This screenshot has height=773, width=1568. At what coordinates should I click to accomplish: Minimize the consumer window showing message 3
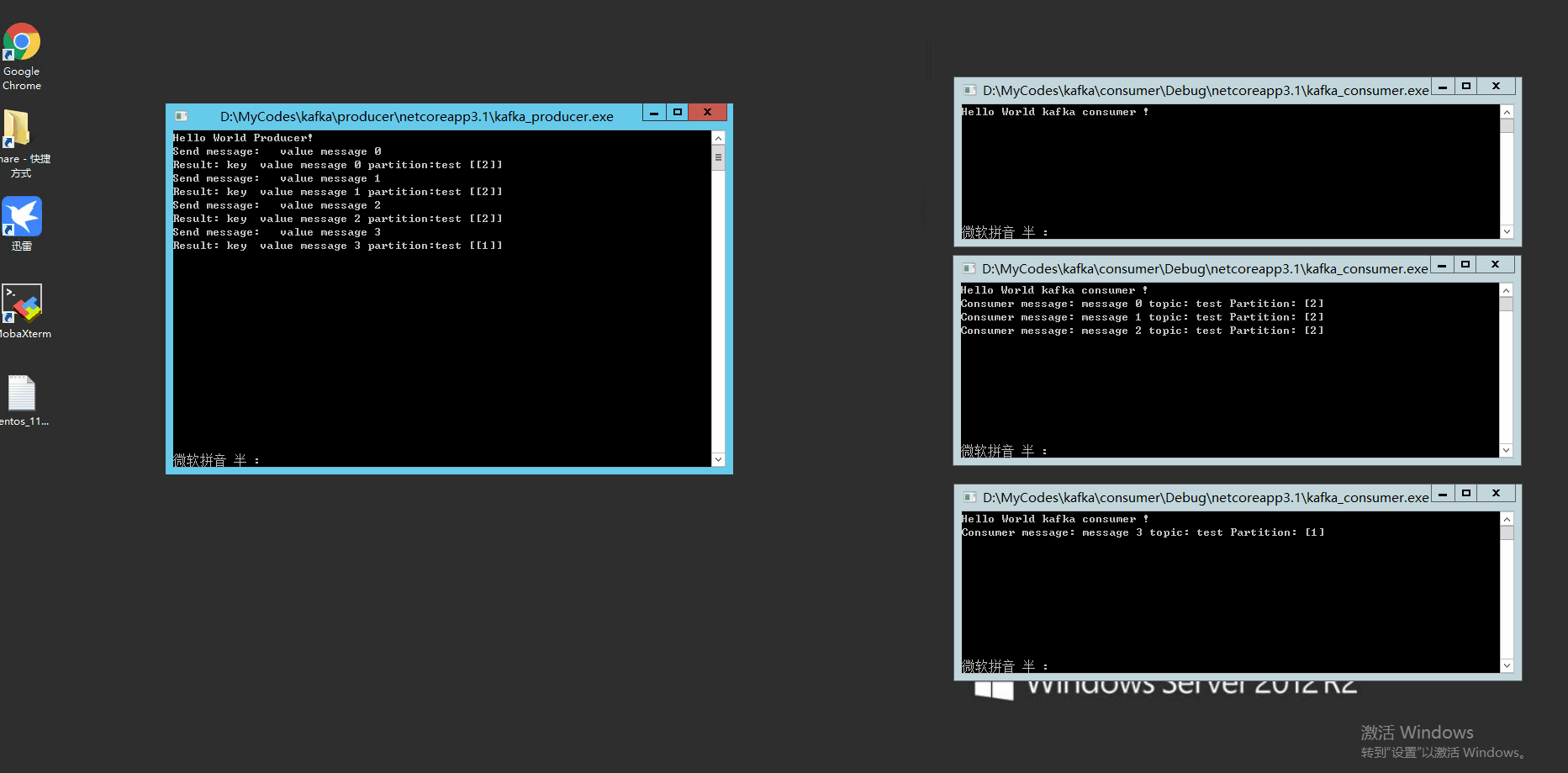click(1443, 494)
